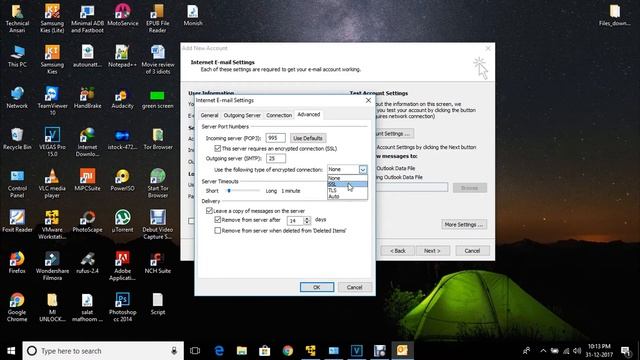Select the NCH Suite desktop icon
The height and width of the screenshot is (360, 640).
(x=158, y=262)
